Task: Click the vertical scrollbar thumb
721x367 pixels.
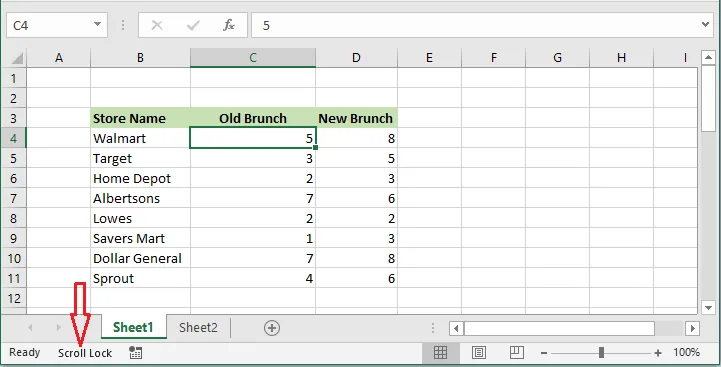Action: click(x=708, y=99)
